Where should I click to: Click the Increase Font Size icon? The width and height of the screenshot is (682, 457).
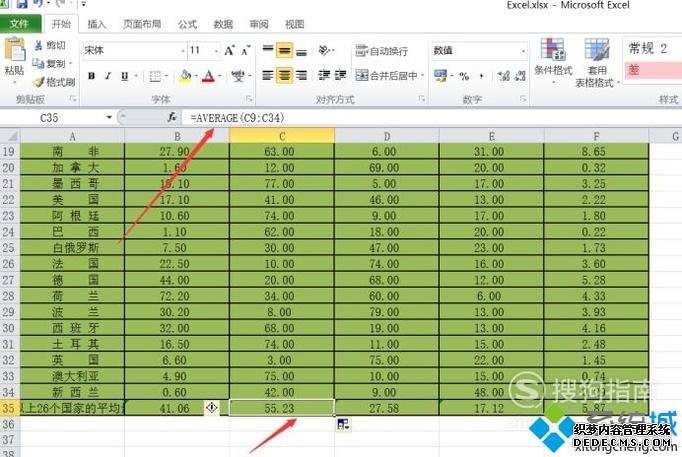[x=229, y=50]
